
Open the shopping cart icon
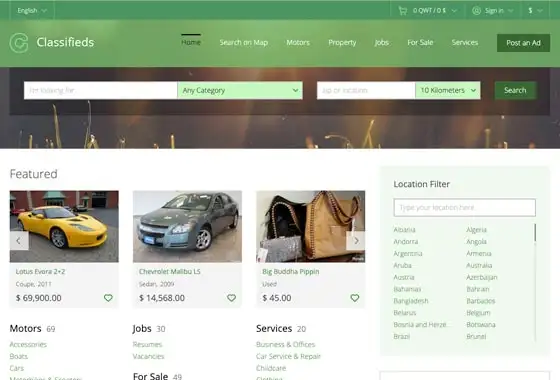coord(402,11)
